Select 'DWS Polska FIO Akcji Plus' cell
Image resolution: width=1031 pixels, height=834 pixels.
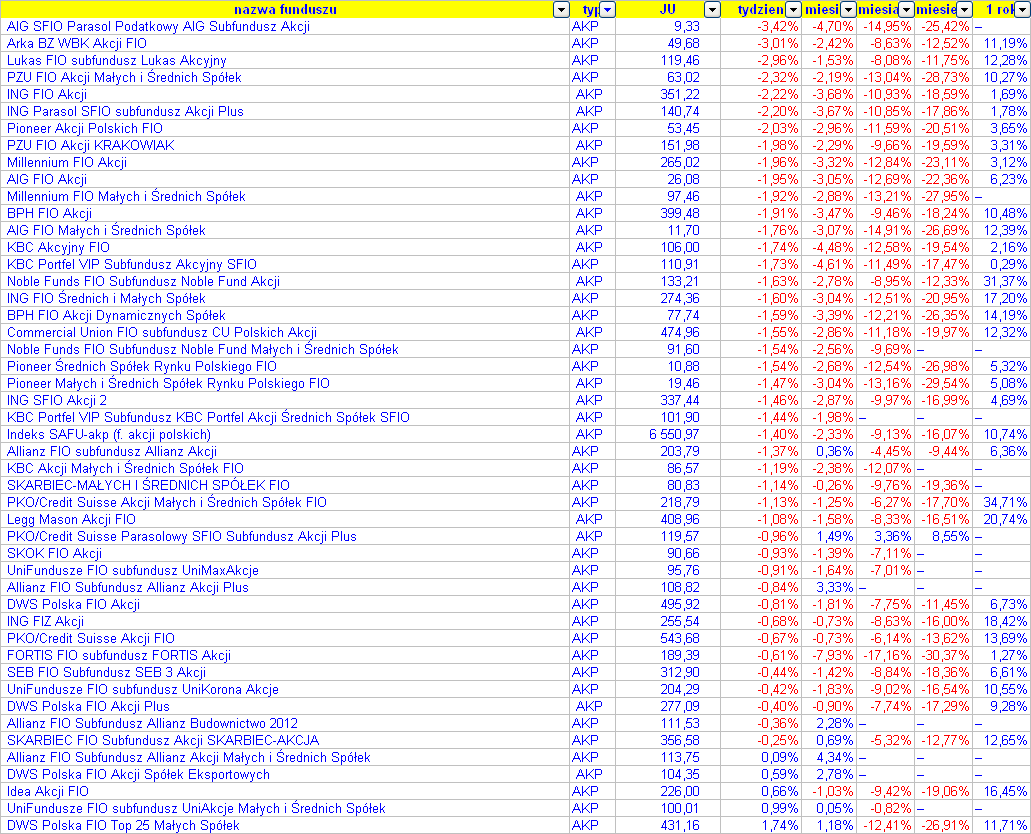[x=88, y=707]
